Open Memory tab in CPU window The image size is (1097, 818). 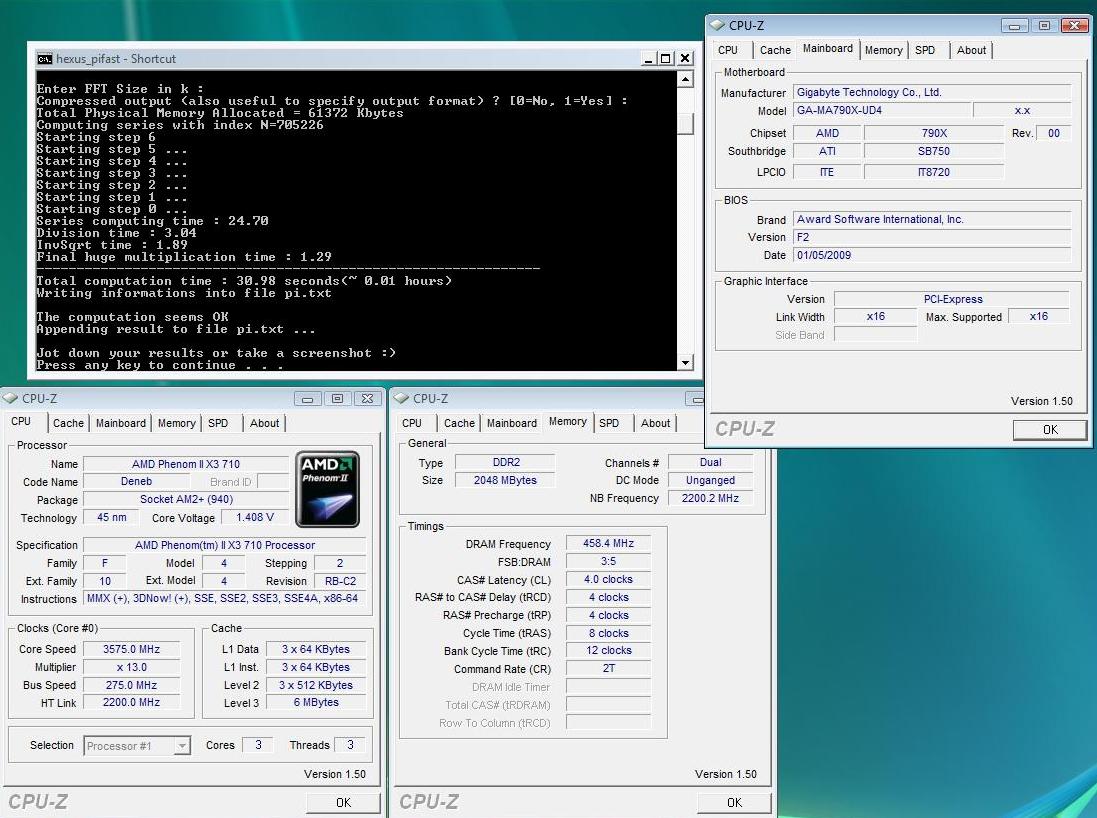click(176, 423)
